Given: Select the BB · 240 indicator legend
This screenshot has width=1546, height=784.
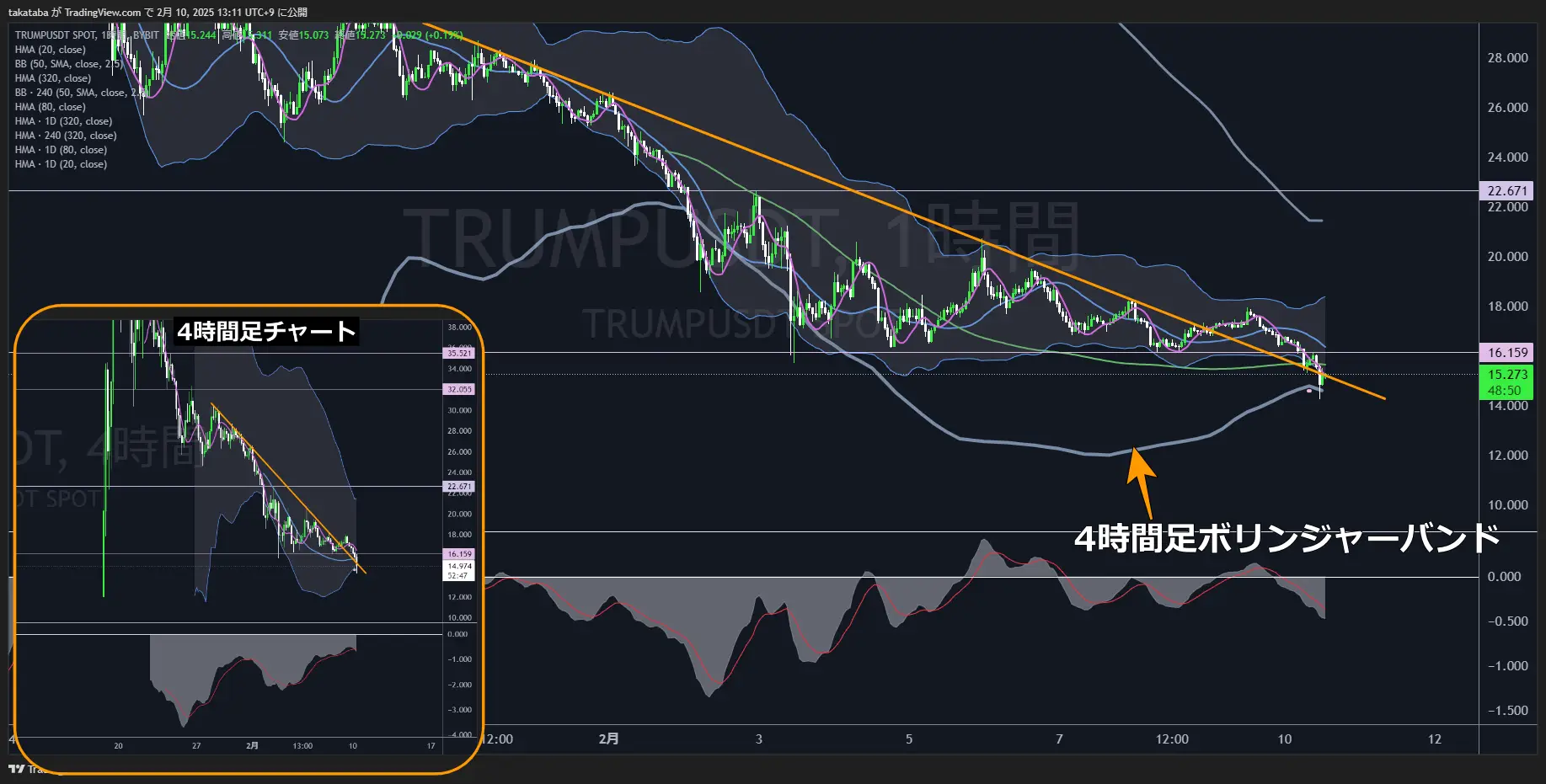Looking at the screenshot, I should 80,93.
